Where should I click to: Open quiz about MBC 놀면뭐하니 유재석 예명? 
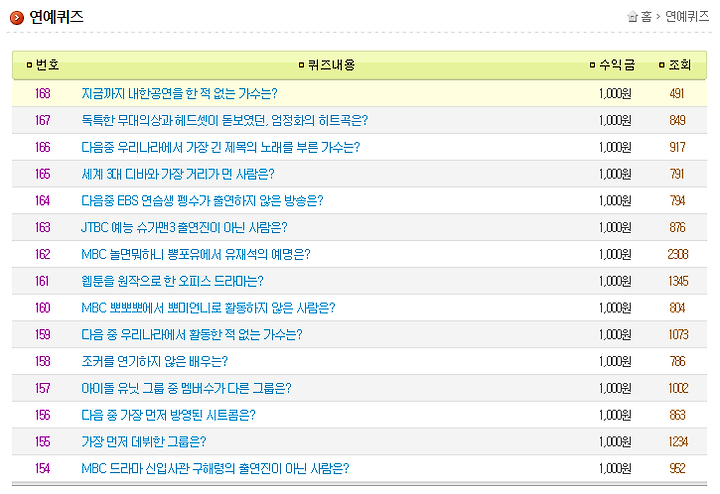pyautogui.click(x=196, y=254)
